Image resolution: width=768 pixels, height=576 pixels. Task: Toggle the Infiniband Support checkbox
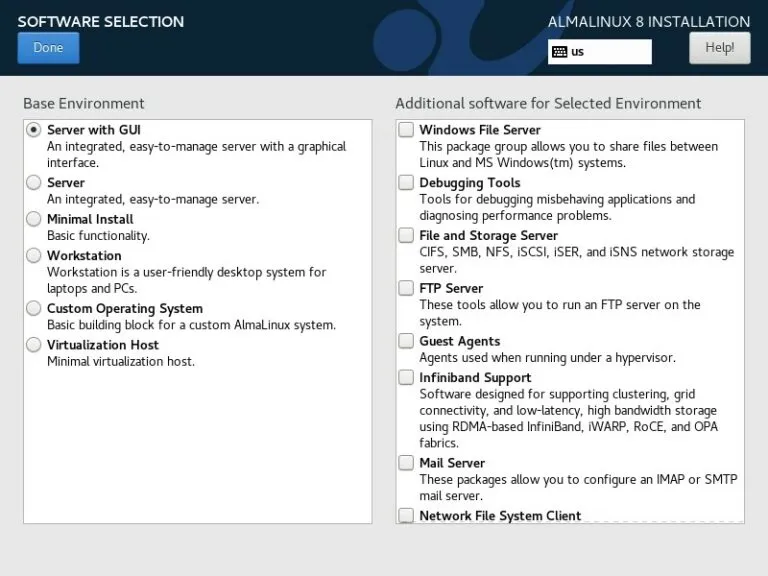406,378
